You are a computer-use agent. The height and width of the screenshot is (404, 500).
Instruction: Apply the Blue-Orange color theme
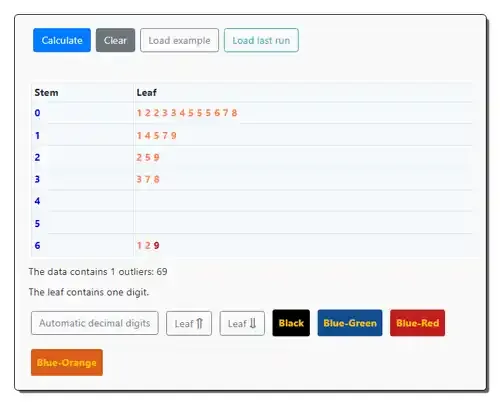67,362
